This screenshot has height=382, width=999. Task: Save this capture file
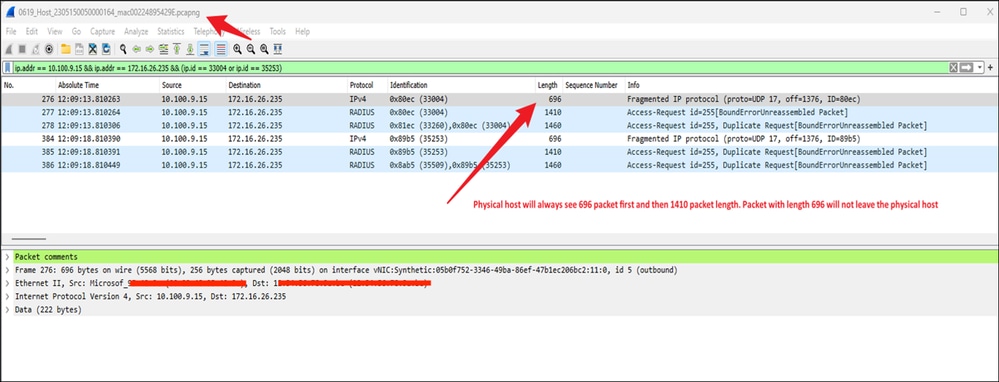pyautogui.click(x=80, y=49)
